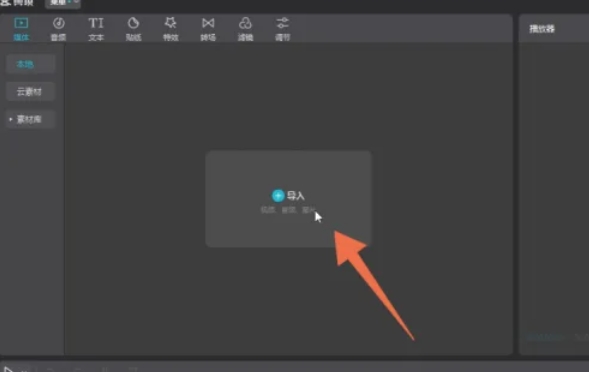Select the pointer tool in timeline toolbar
This screenshot has width=589, height=372.
[8, 369]
